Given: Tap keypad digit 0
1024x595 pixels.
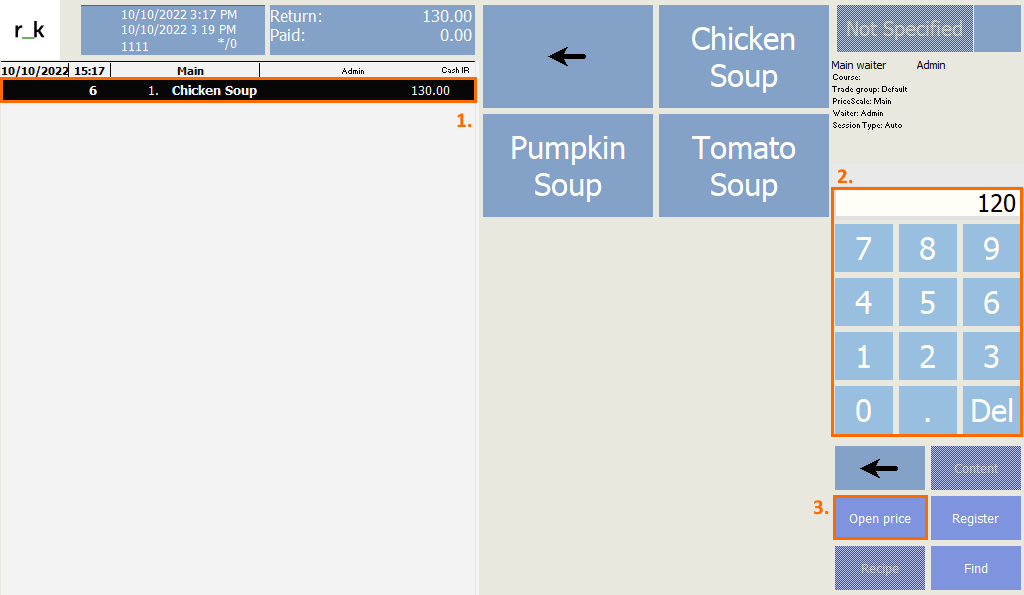Looking at the screenshot, I should click(863, 410).
